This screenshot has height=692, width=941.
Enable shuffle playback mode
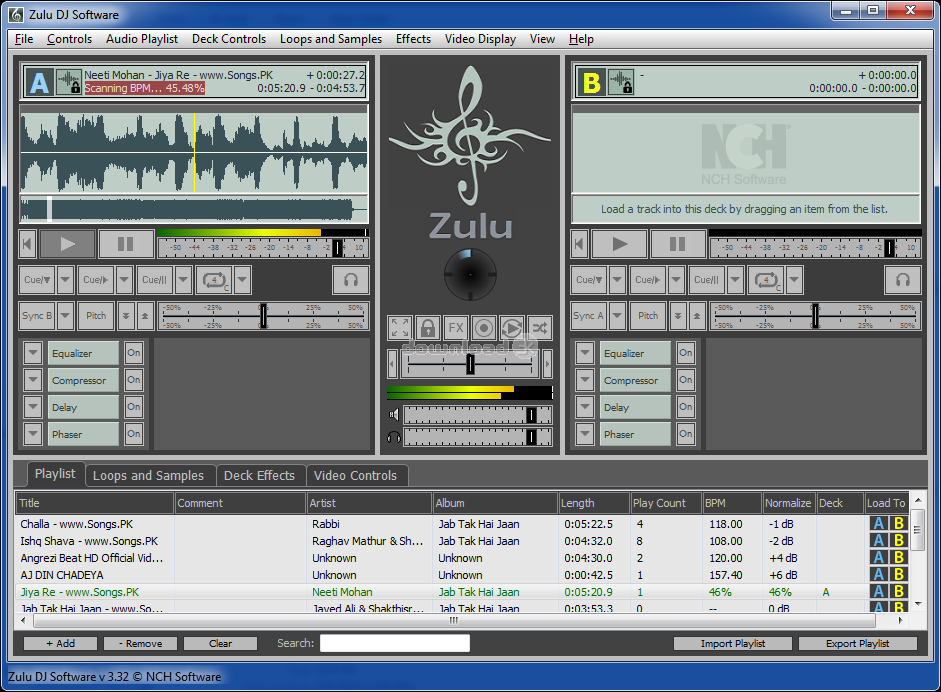click(x=538, y=328)
